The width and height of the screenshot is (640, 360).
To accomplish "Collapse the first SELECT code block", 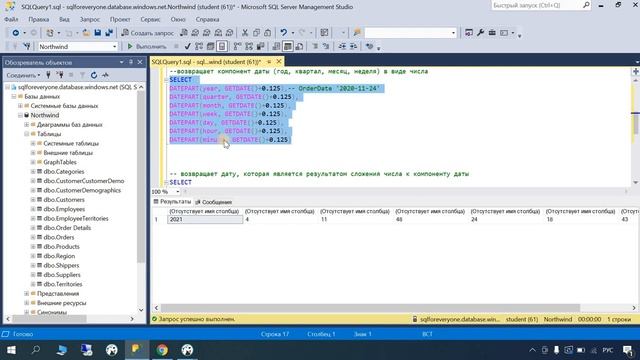I will (166, 80).
